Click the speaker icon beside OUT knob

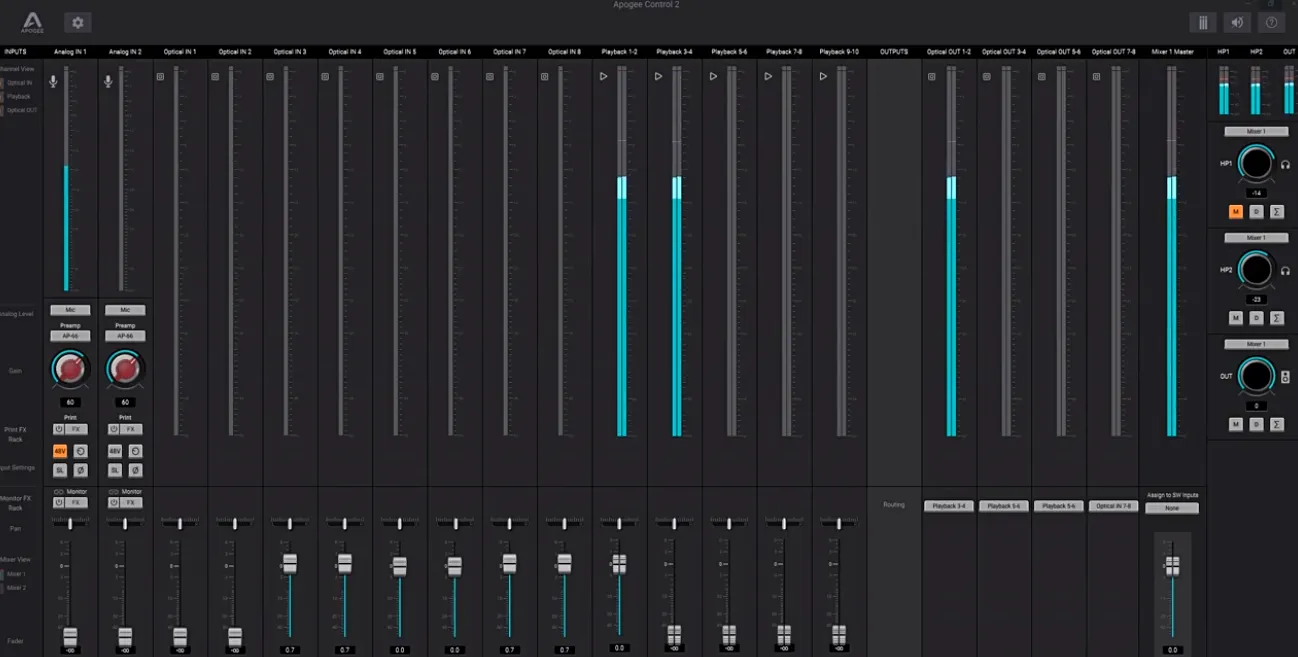(1285, 377)
